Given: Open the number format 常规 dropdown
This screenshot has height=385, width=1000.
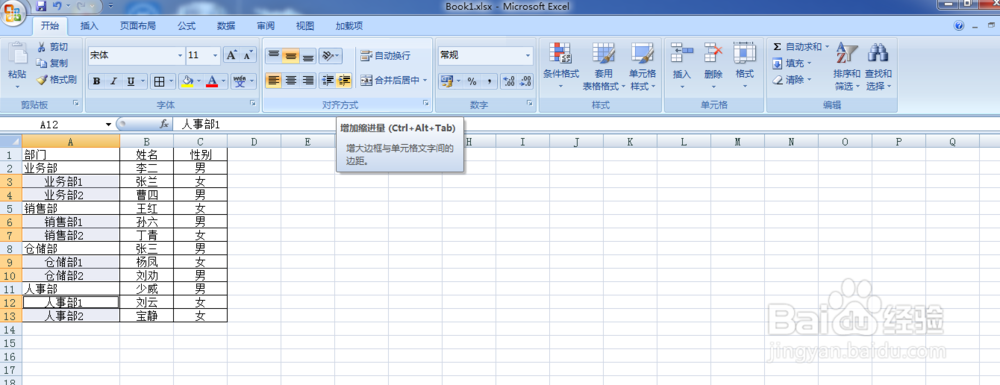Looking at the screenshot, I should click(x=528, y=55).
